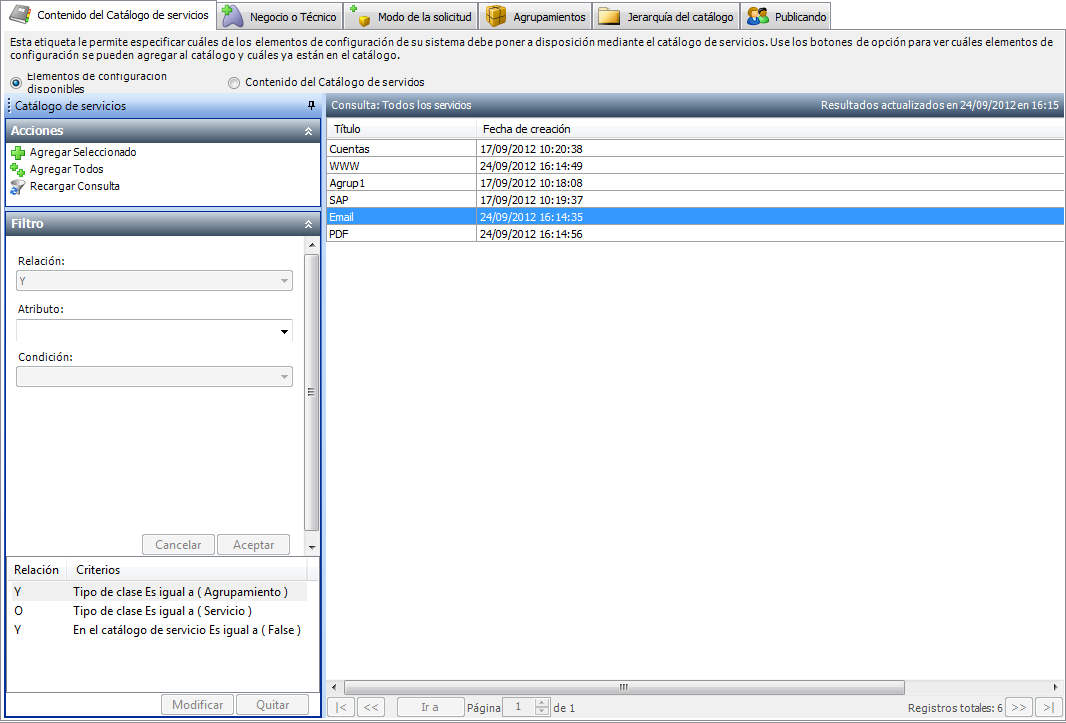This screenshot has height=723, width=1066.
Task: Click the pin icon on Catálogo de servicios panel
Action: click(311, 105)
